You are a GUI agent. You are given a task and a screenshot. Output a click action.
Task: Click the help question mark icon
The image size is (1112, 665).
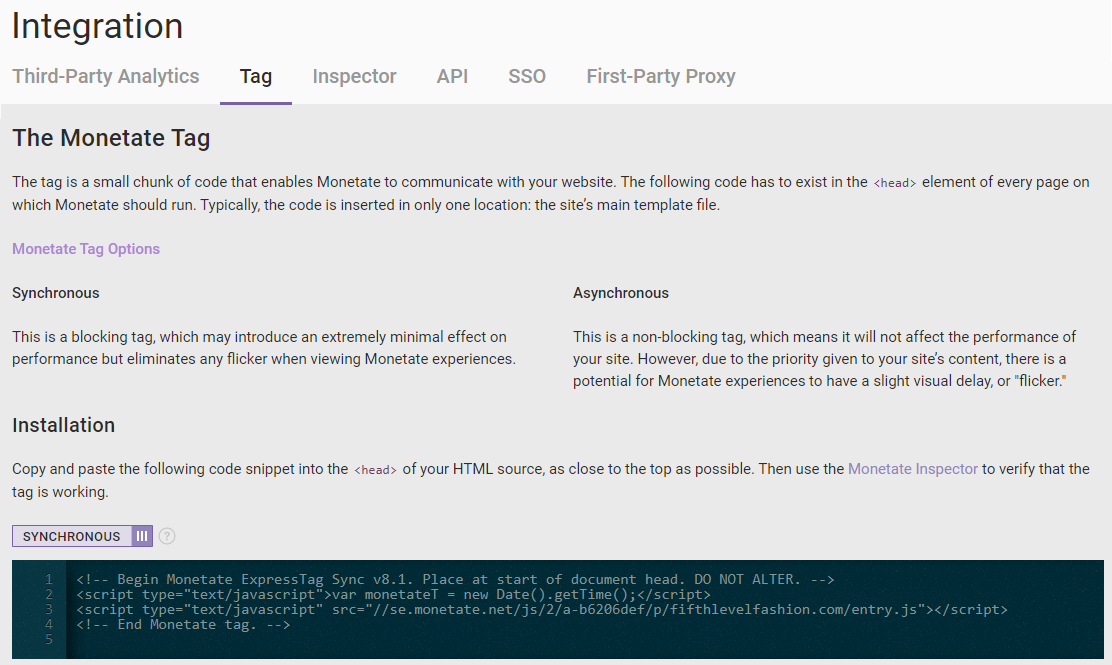tap(167, 536)
